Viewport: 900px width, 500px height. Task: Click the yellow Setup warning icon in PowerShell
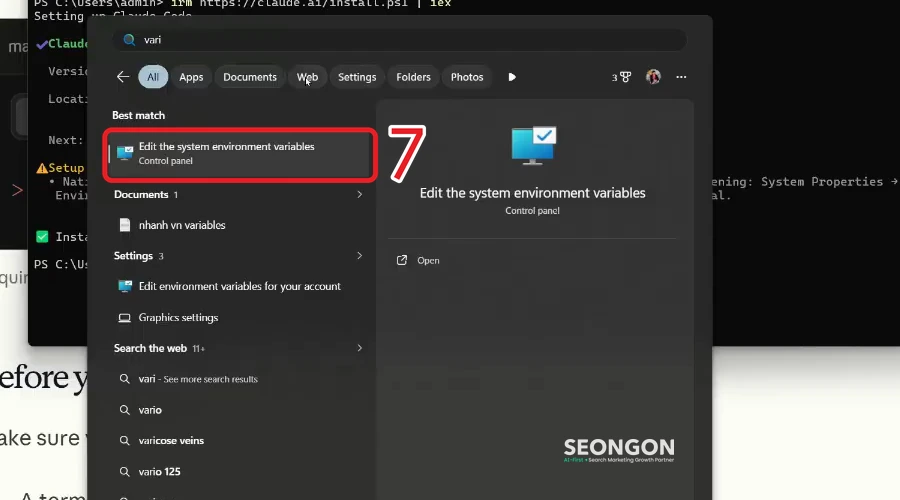(42, 168)
